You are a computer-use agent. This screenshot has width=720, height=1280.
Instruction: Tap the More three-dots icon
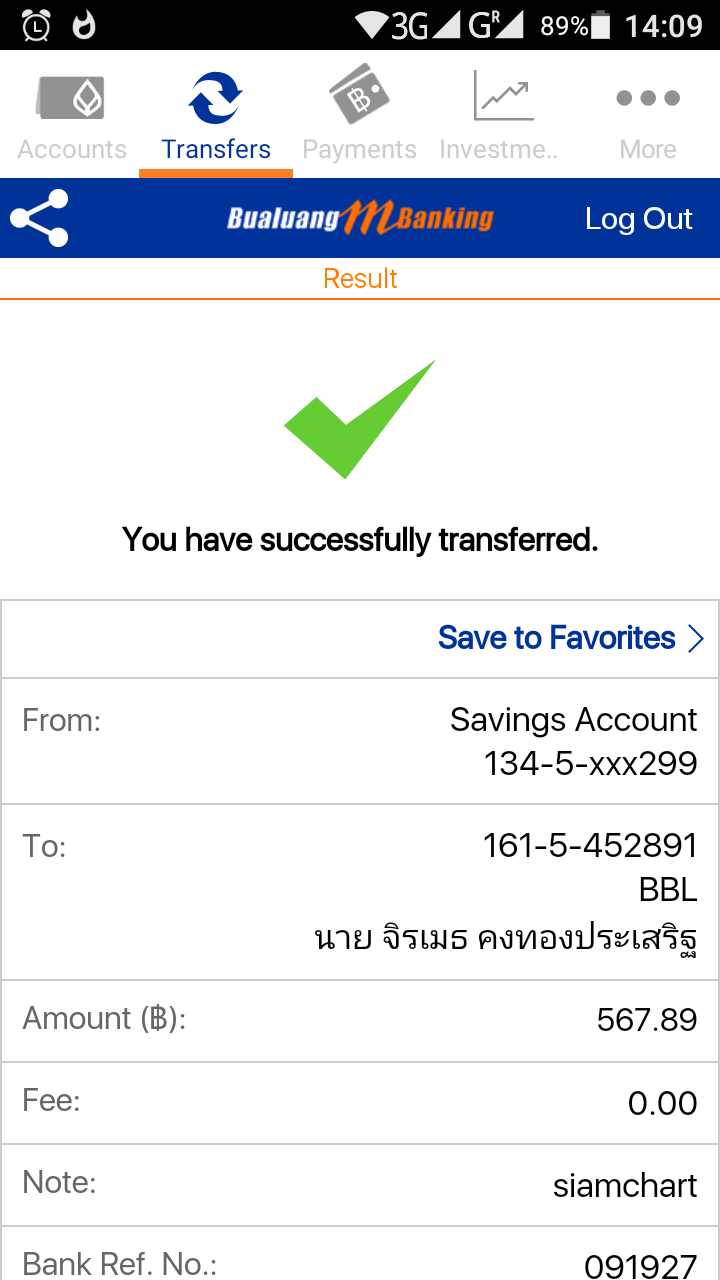(648, 98)
